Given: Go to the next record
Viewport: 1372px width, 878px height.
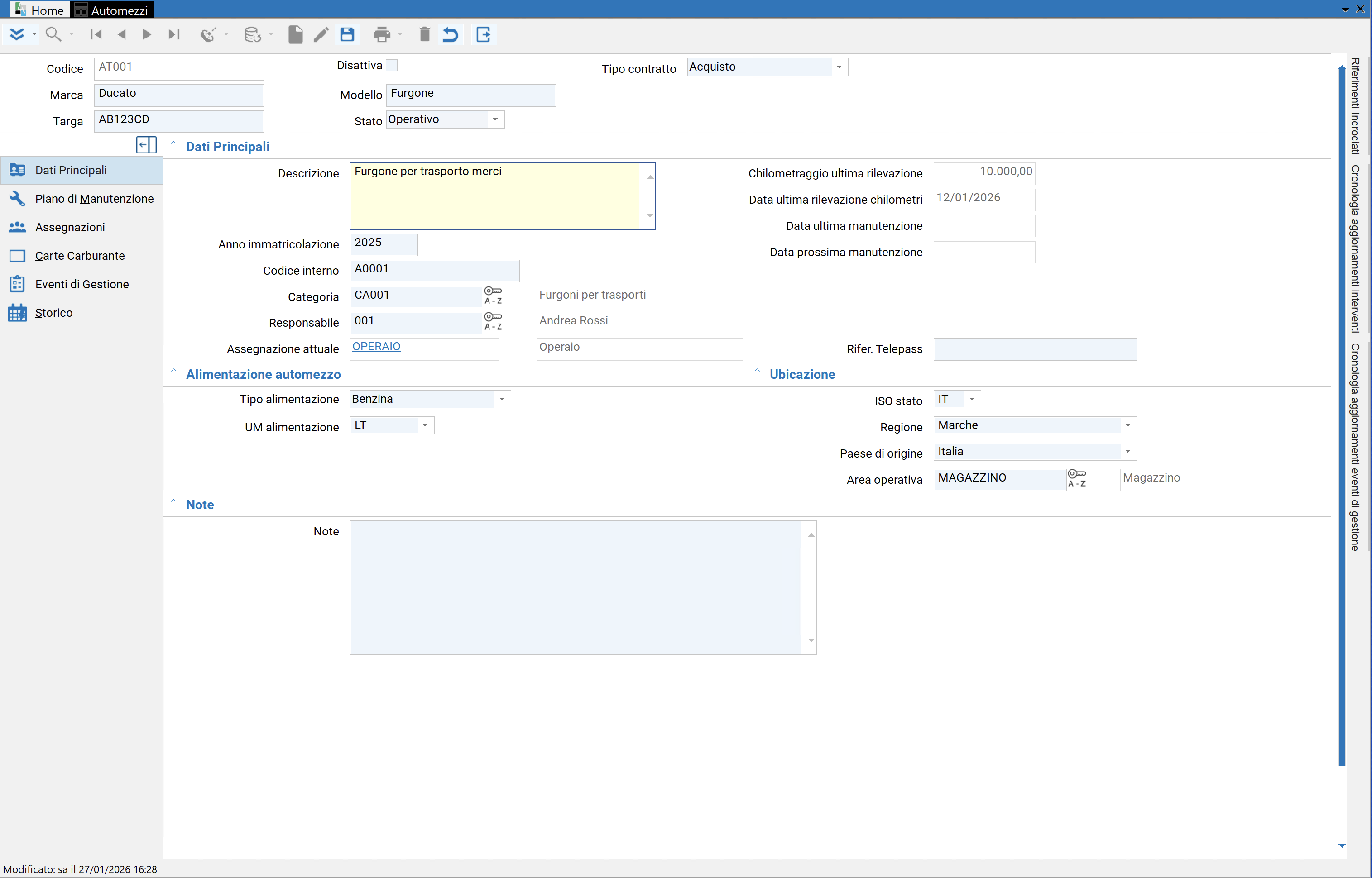Looking at the screenshot, I should coord(147,34).
